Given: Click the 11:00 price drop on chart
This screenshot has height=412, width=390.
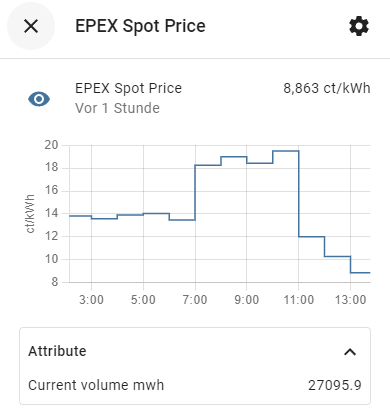Looking at the screenshot, I should click(299, 194).
